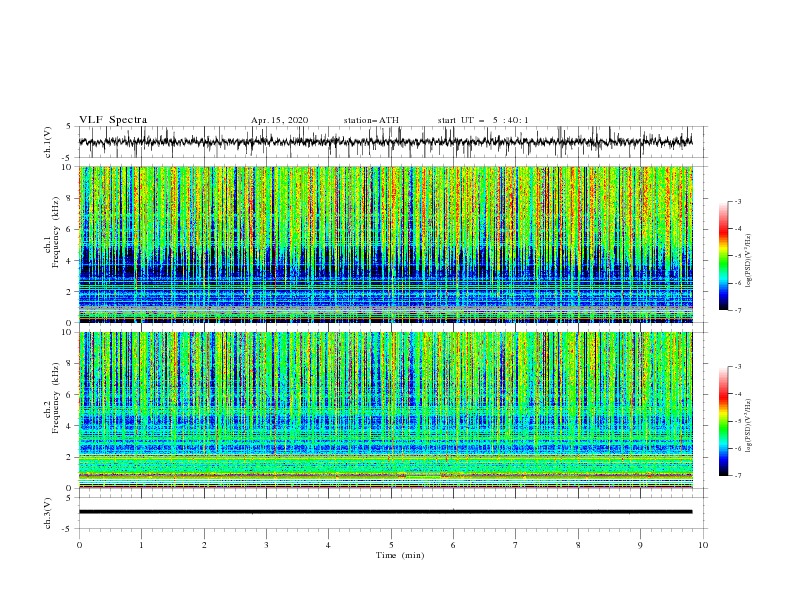Click time-axis tick label "6"
This screenshot has height=612, width=792.
[x=453, y=545]
